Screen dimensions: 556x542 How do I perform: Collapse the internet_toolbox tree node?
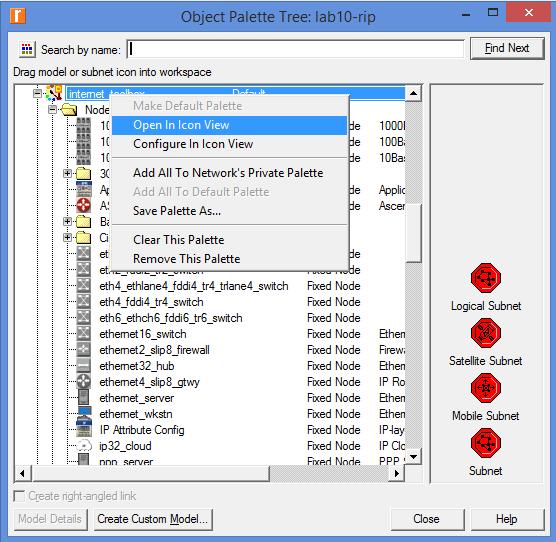pos(37,94)
